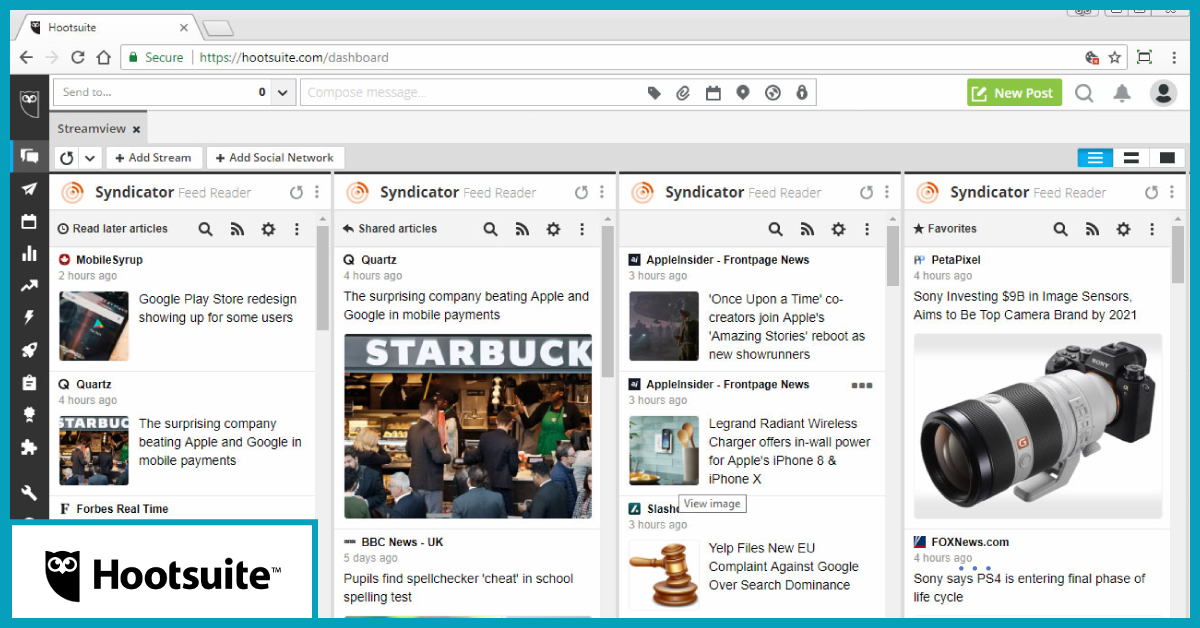Open stream settings gear in Shared articles
Screen dimensions: 1200x628
click(x=553, y=229)
